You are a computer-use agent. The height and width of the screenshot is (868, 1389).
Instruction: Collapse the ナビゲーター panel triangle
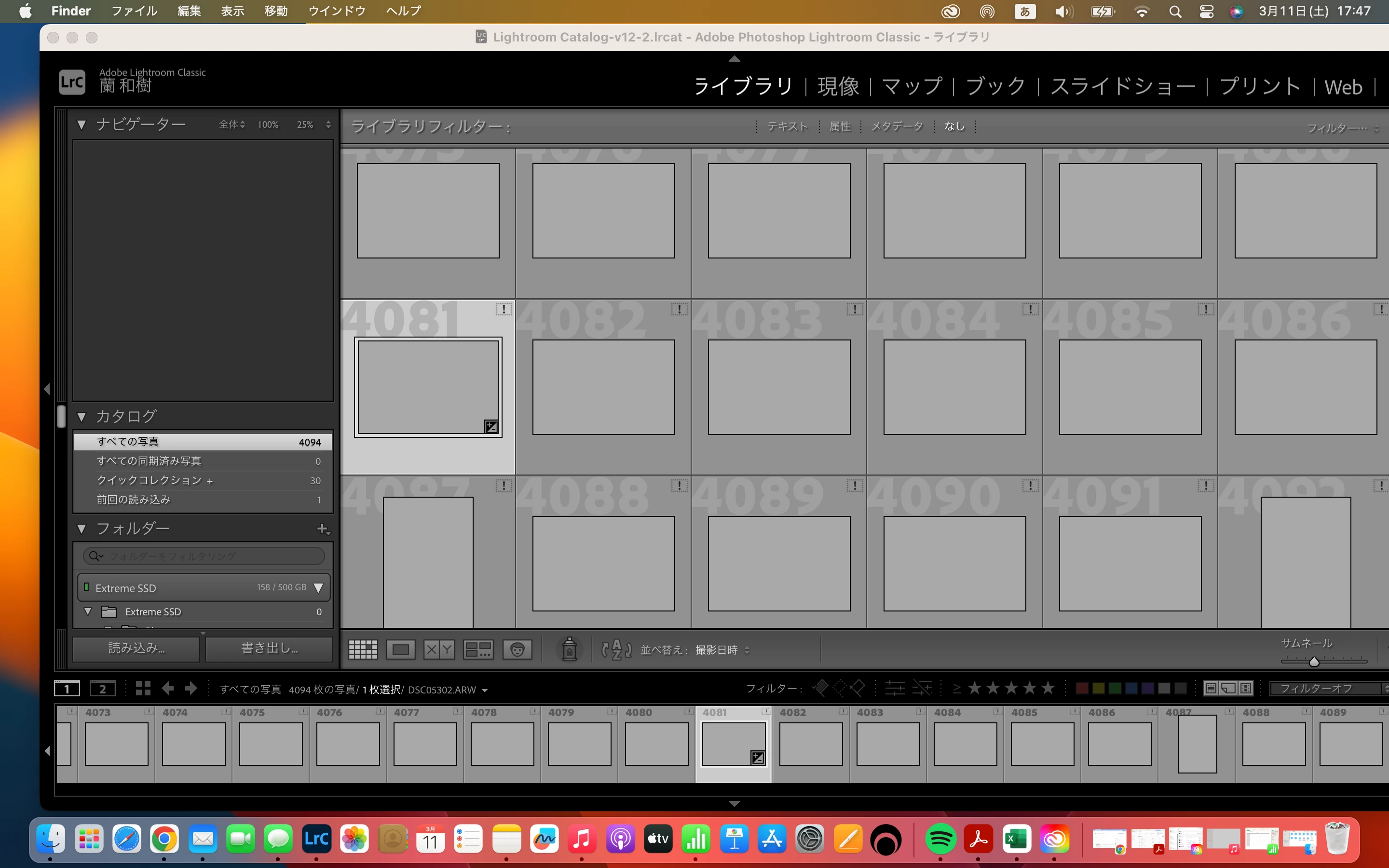pos(82,124)
